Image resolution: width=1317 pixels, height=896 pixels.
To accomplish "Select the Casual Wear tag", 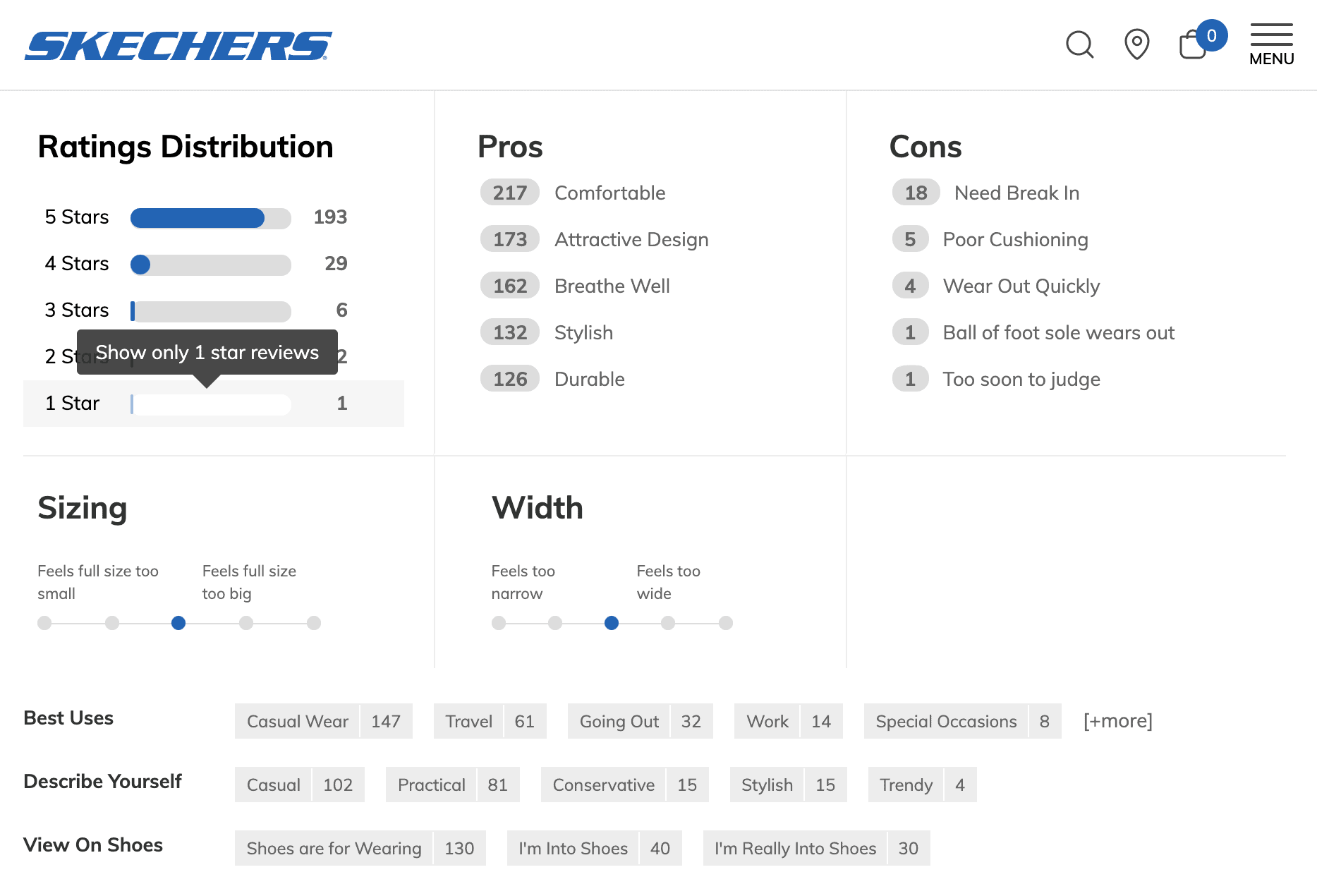I will pos(323,721).
